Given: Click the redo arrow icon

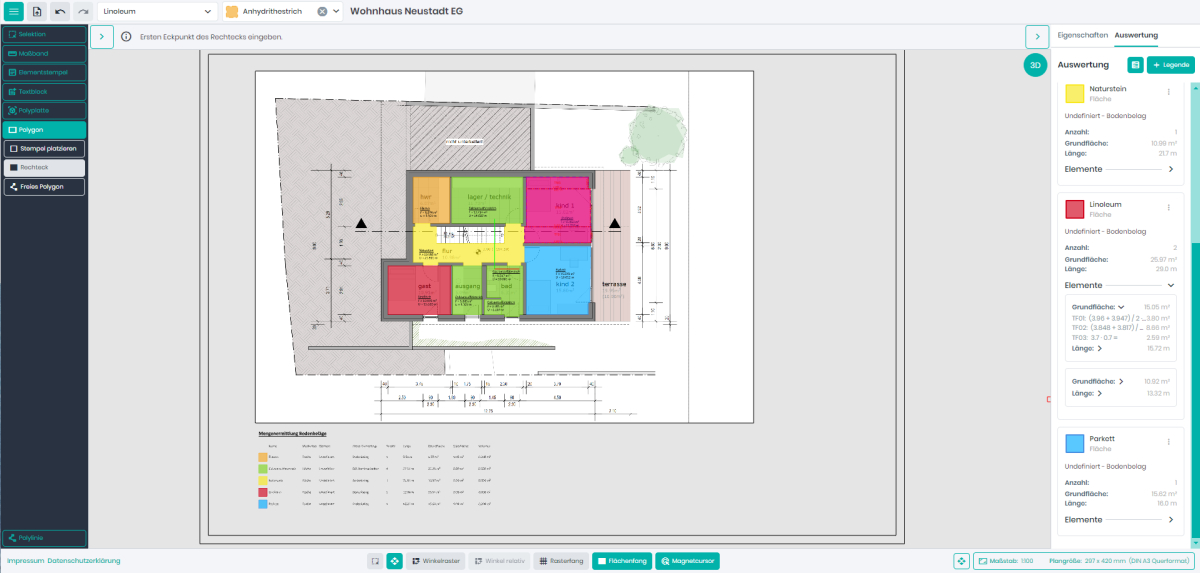Looking at the screenshot, I should 83,11.
